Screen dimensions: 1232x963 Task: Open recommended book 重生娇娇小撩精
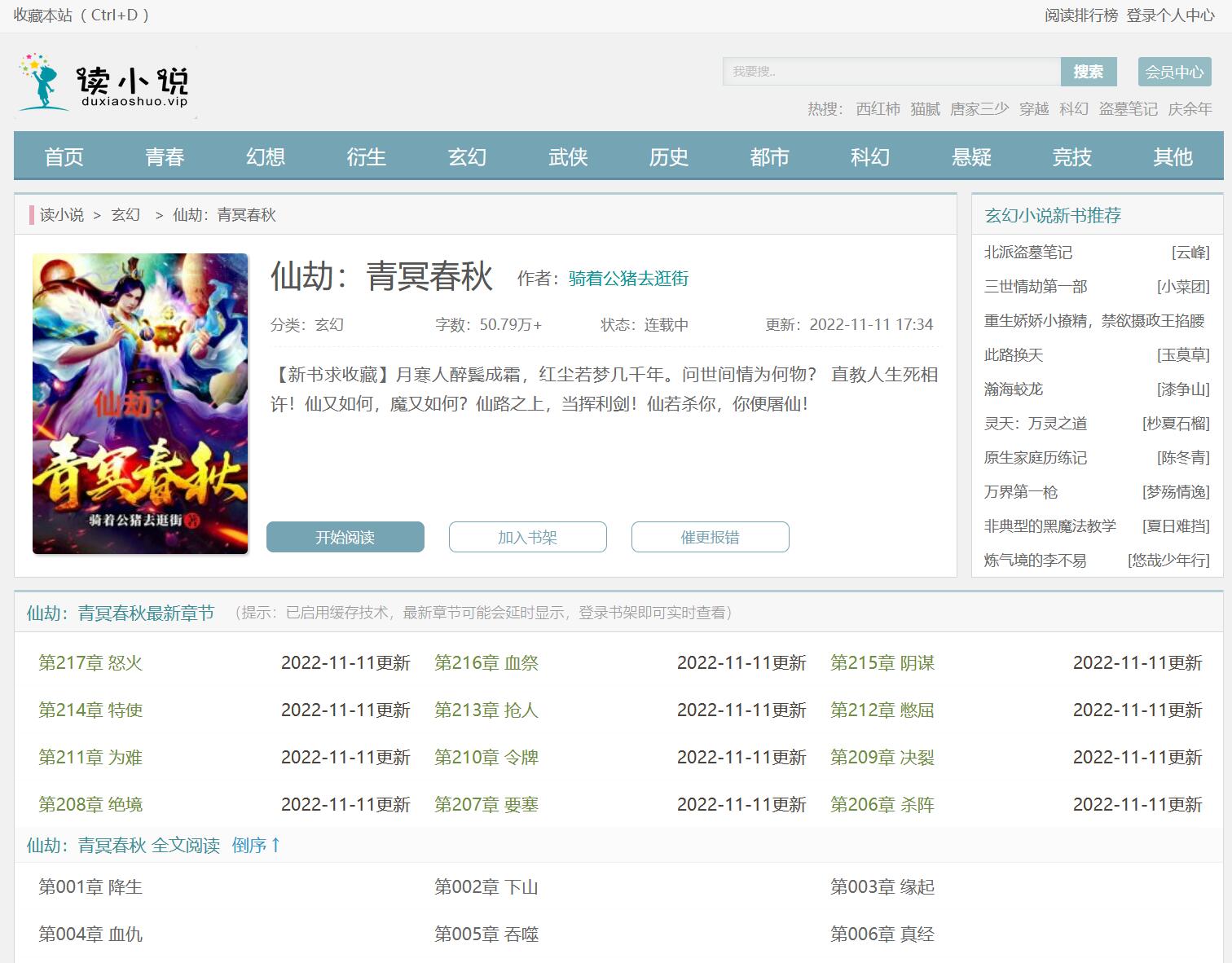[1094, 321]
